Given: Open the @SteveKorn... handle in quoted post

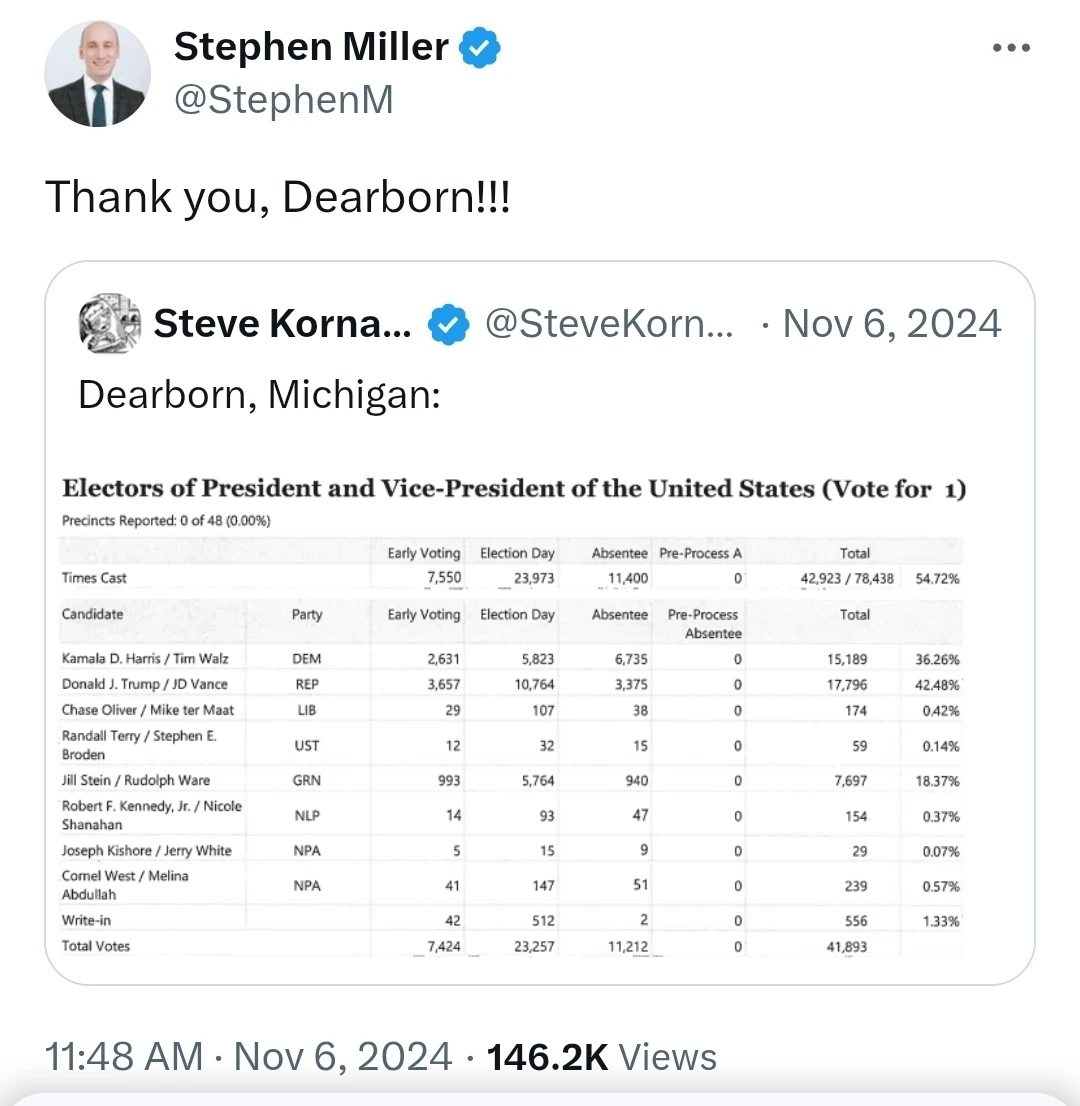Looking at the screenshot, I should pos(608,324).
